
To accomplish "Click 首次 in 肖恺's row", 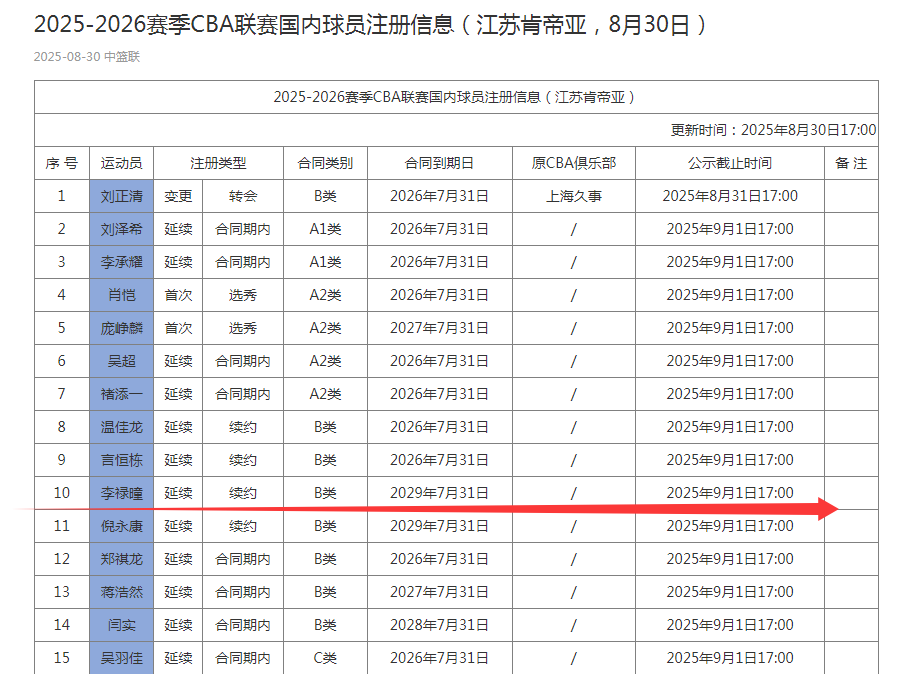I will (x=178, y=295).
